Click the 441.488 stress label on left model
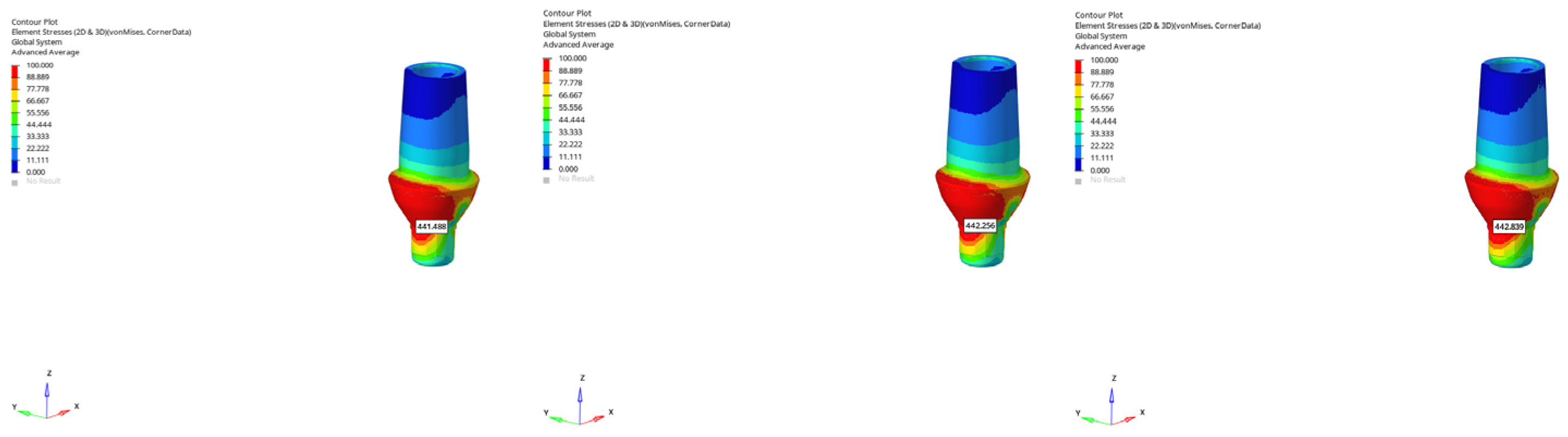Screen dimensions: 1568x437 (431, 226)
